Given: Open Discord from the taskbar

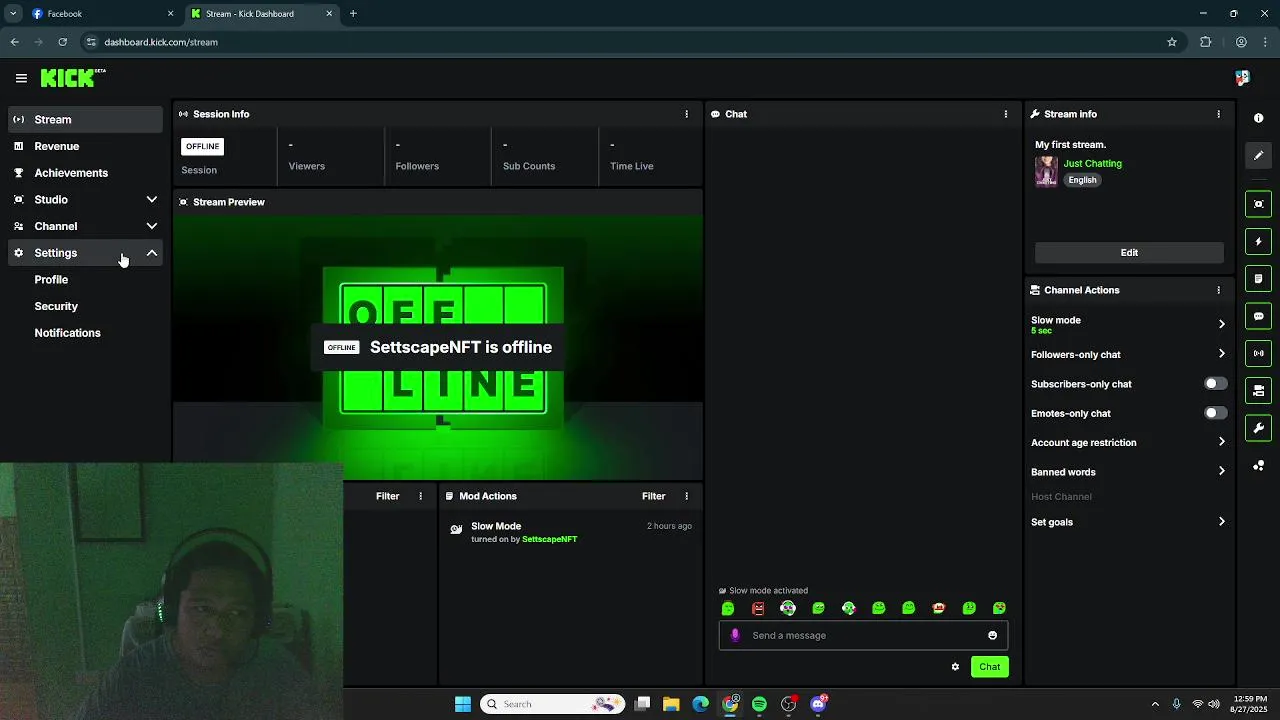Looking at the screenshot, I should 818,704.
